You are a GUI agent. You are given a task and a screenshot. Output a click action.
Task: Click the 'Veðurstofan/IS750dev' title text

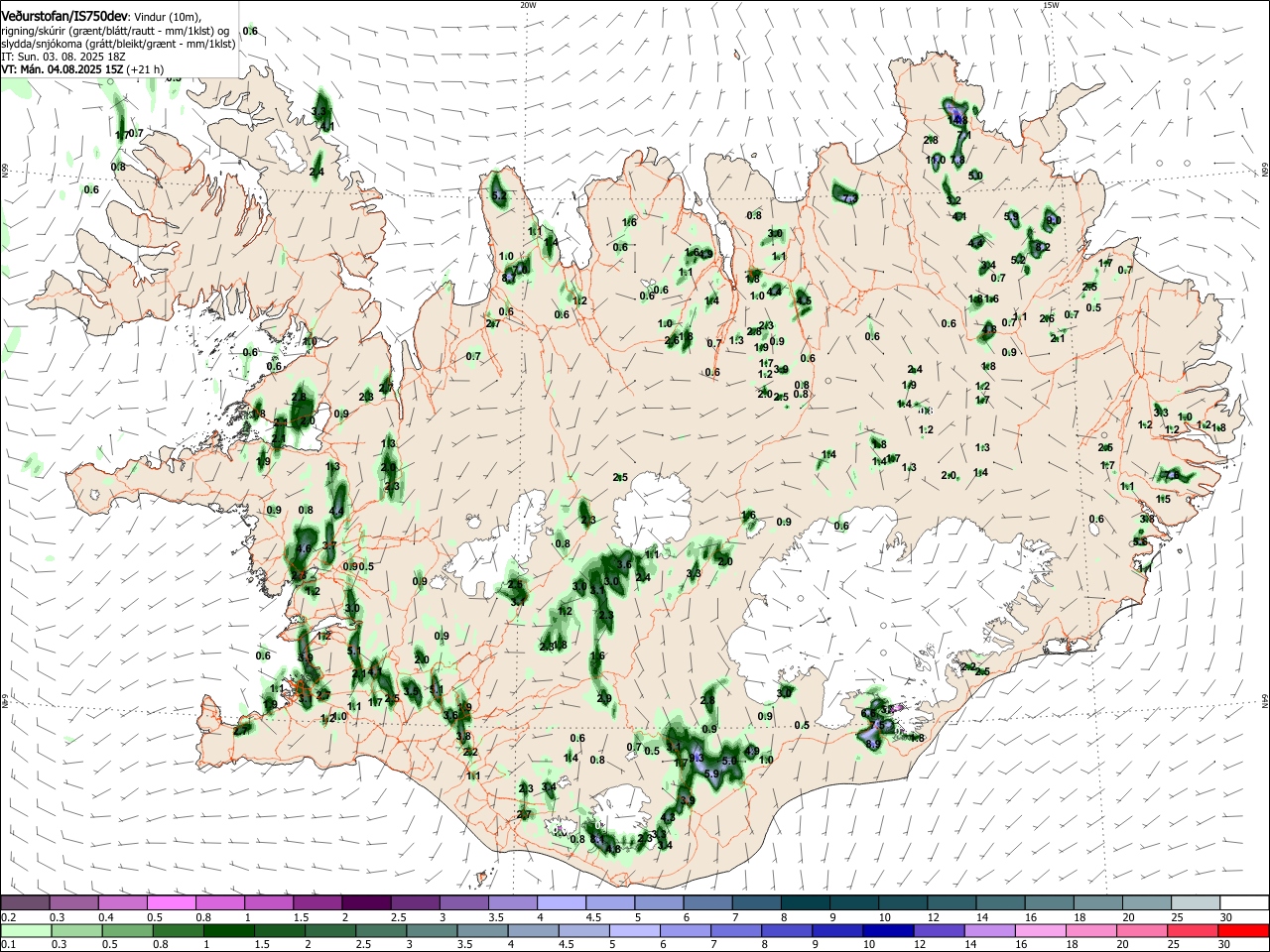click(64, 17)
